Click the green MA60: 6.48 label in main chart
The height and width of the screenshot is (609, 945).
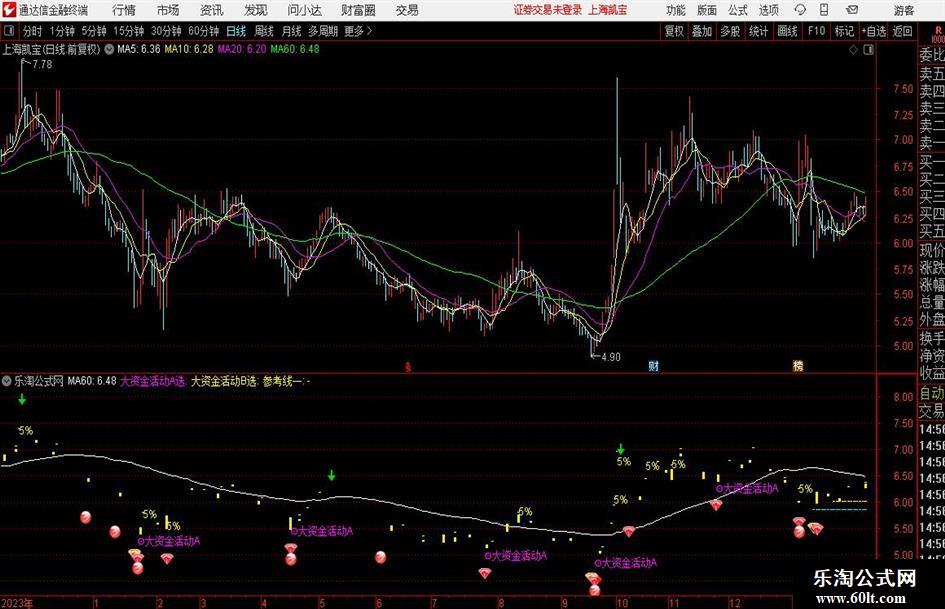point(295,49)
